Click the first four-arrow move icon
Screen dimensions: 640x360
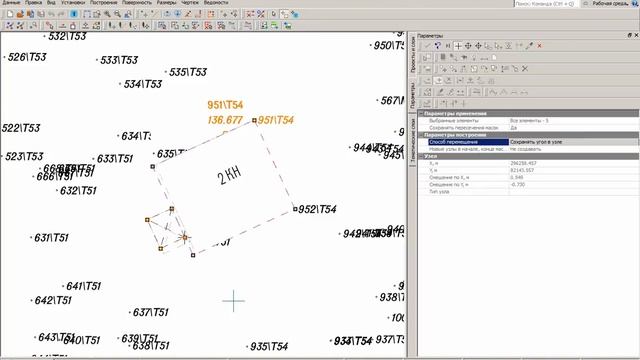pos(468,46)
